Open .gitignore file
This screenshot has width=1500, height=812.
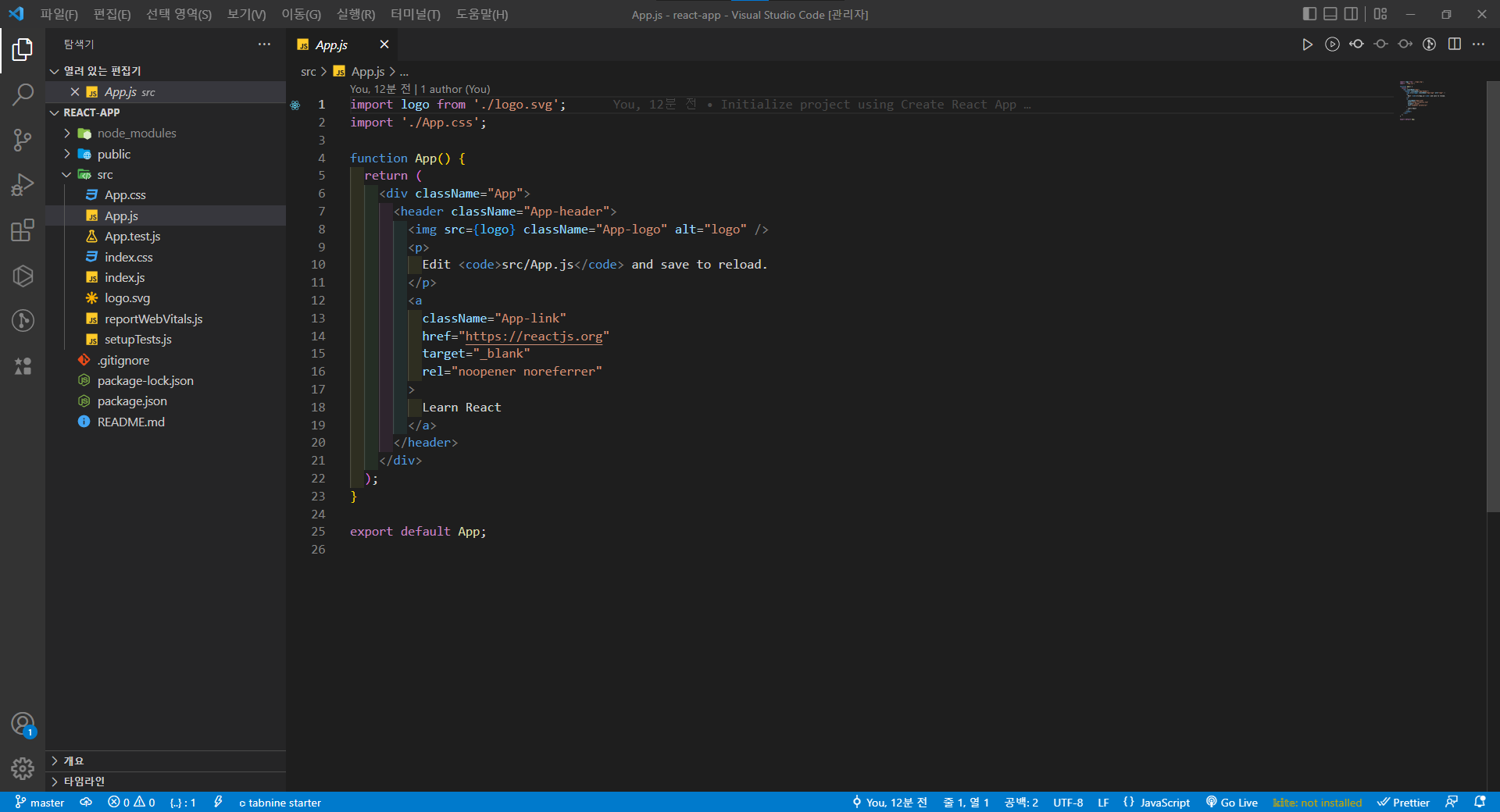[166, 361]
